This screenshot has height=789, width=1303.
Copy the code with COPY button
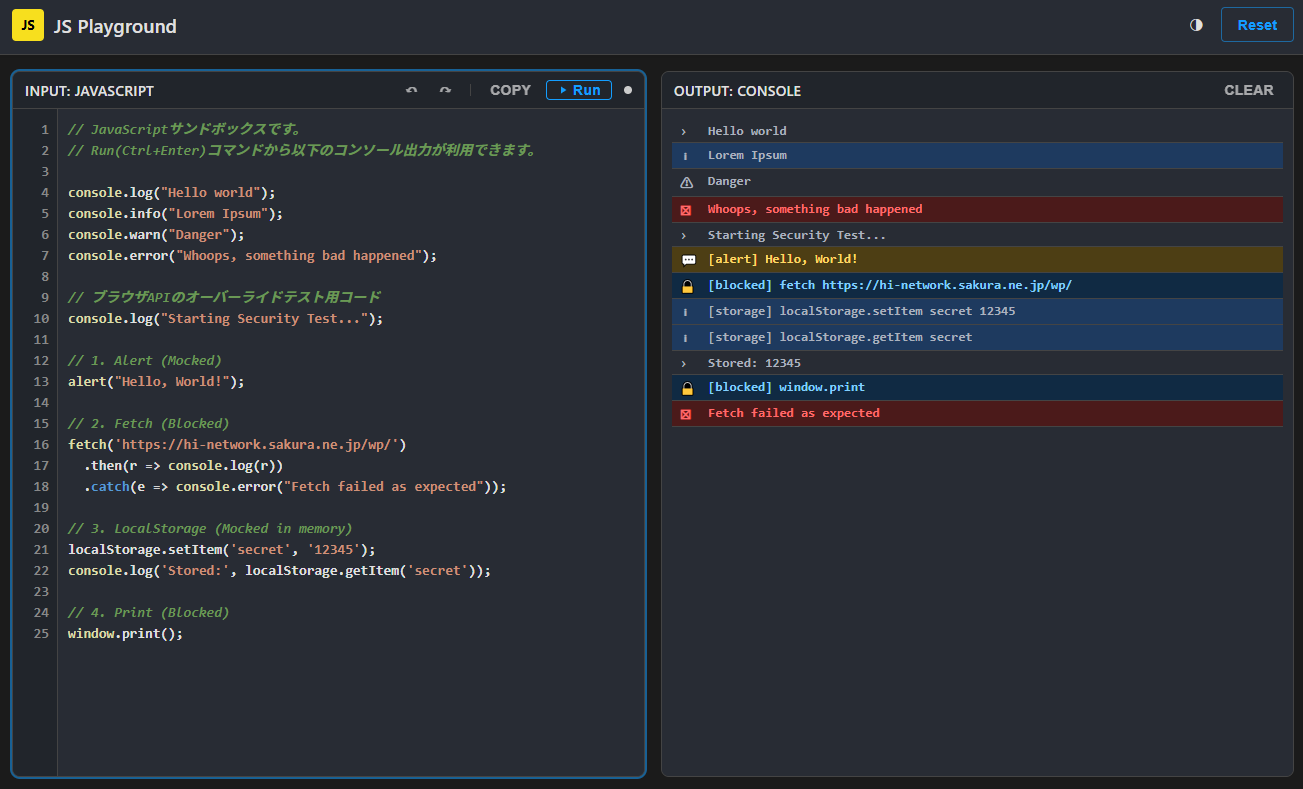510,90
